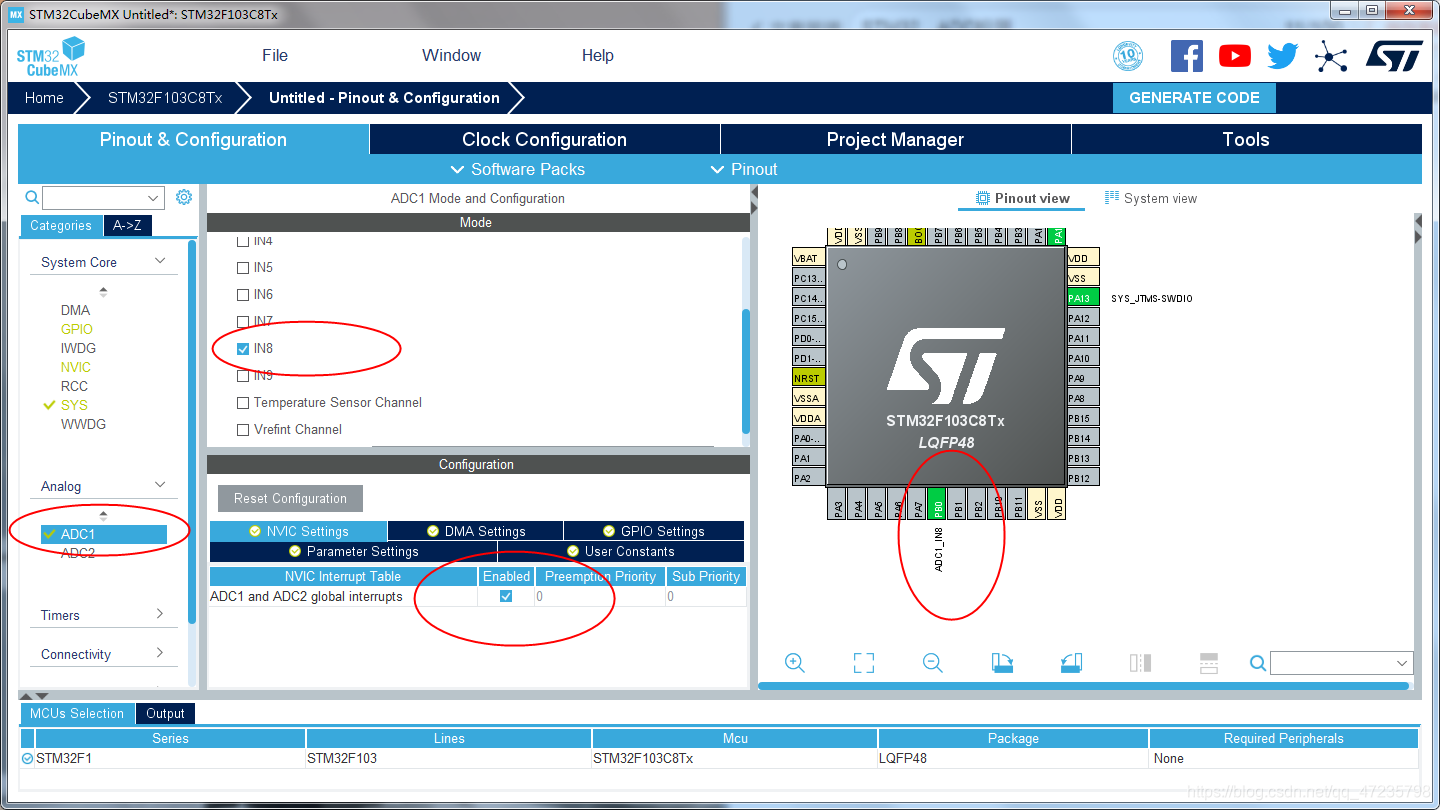Viewport: 1440px width, 810px height.
Task: Open the peripheral search combo box
Action: 103,198
